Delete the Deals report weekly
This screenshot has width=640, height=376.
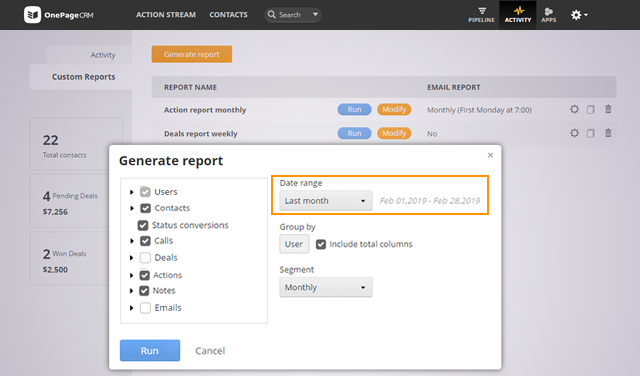pos(608,133)
